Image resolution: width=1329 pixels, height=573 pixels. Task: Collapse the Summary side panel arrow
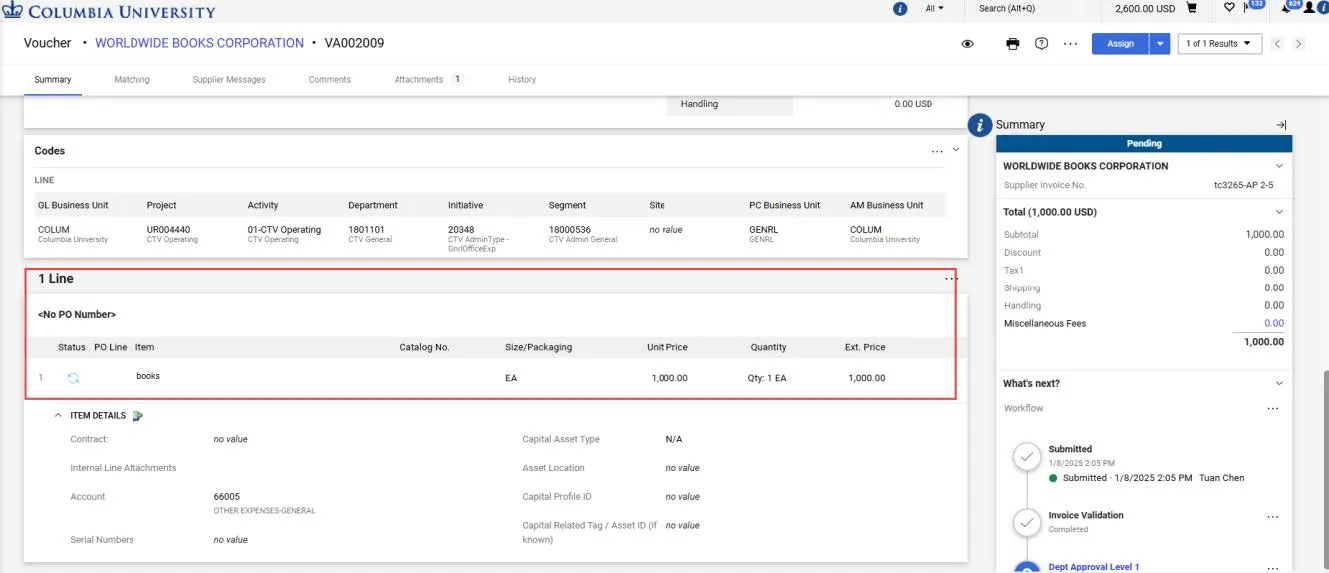click(1281, 125)
